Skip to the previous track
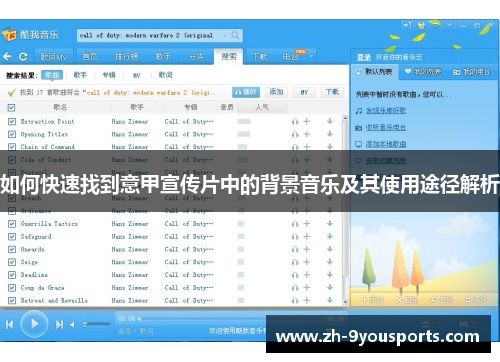 (9, 324)
